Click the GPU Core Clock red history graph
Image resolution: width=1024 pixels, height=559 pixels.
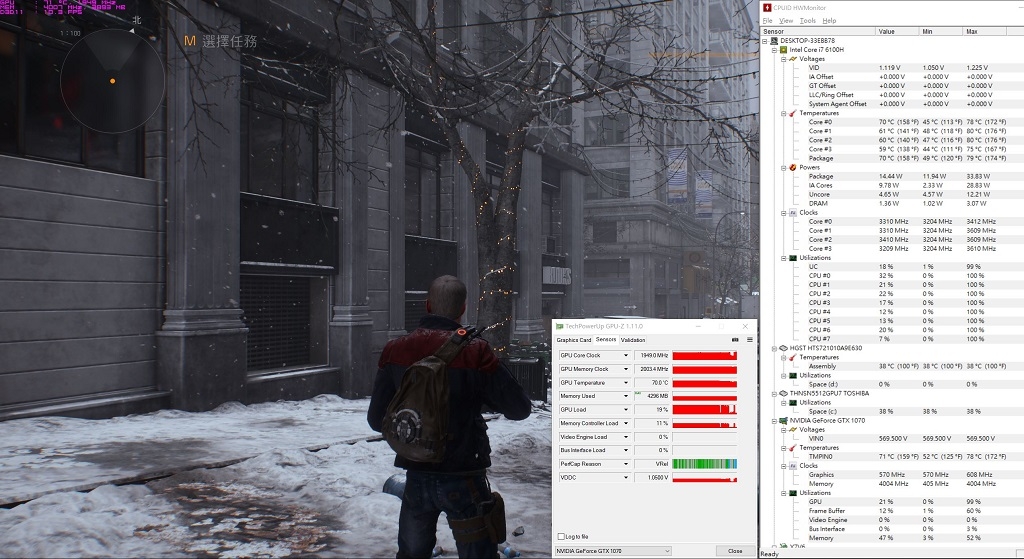705,356
